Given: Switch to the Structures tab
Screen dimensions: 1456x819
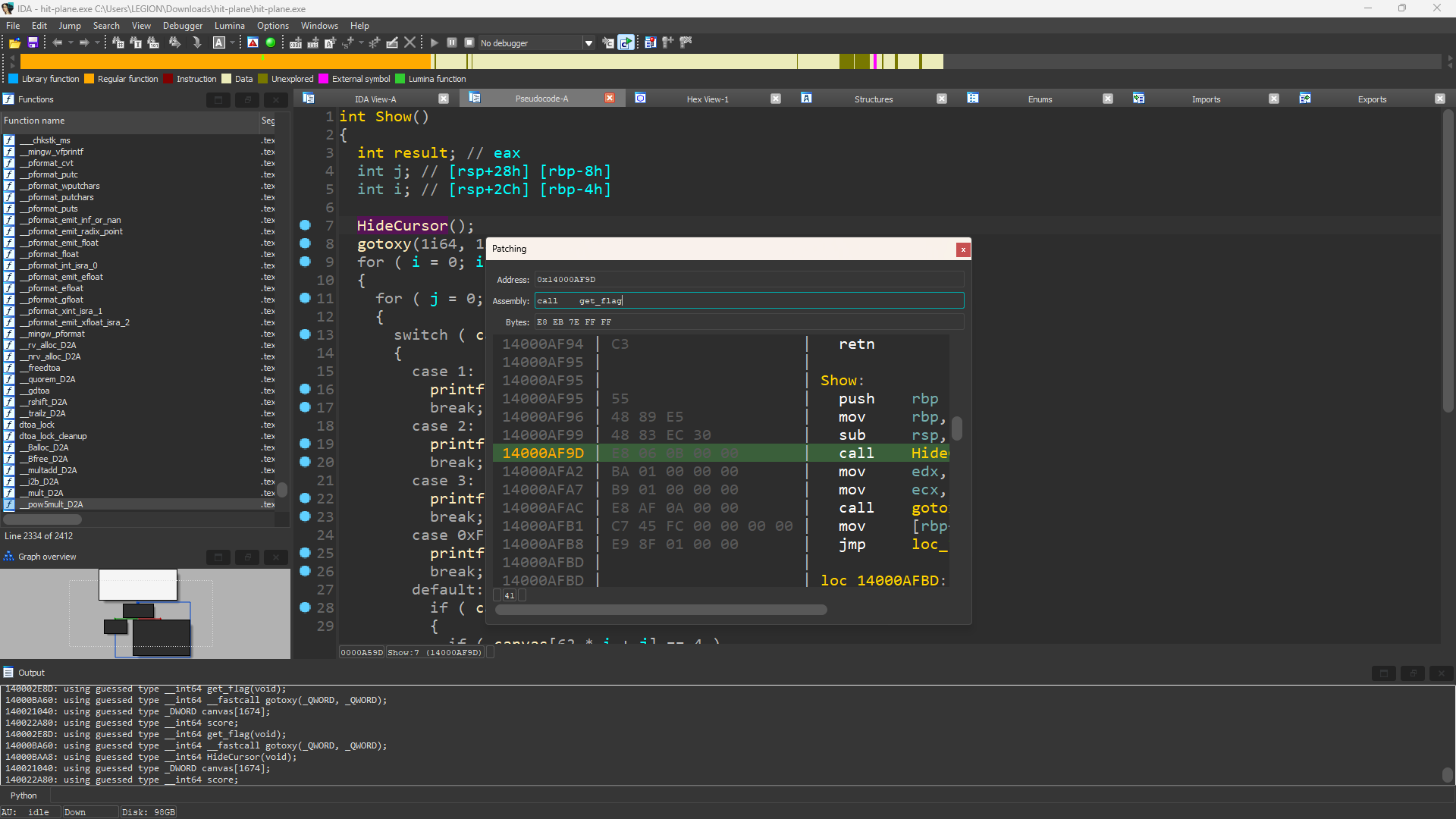Looking at the screenshot, I should click(874, 99).
